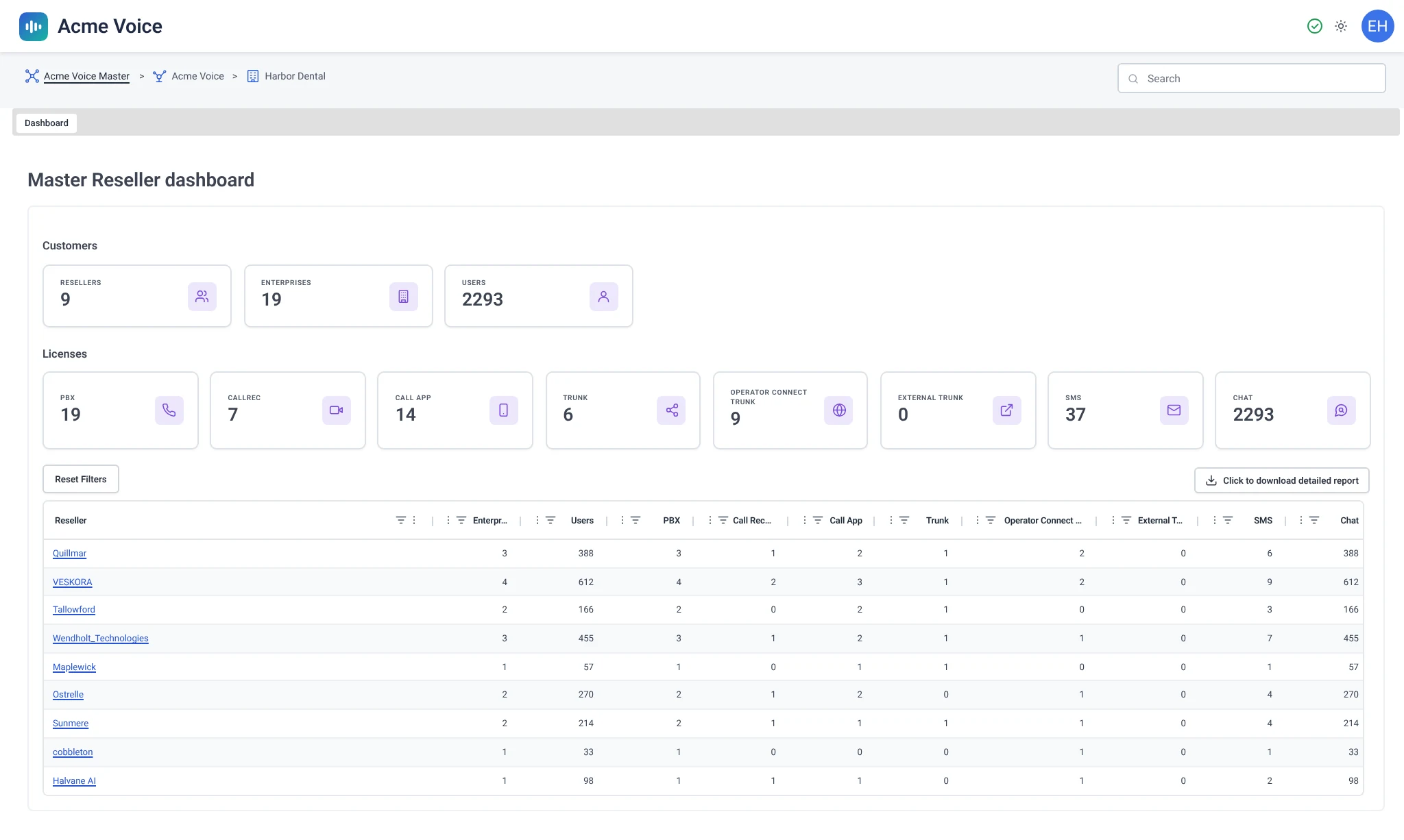Screen dimensions: 1404x840
Task: Open the Sunmere reseller link
Action: [71, 723]
